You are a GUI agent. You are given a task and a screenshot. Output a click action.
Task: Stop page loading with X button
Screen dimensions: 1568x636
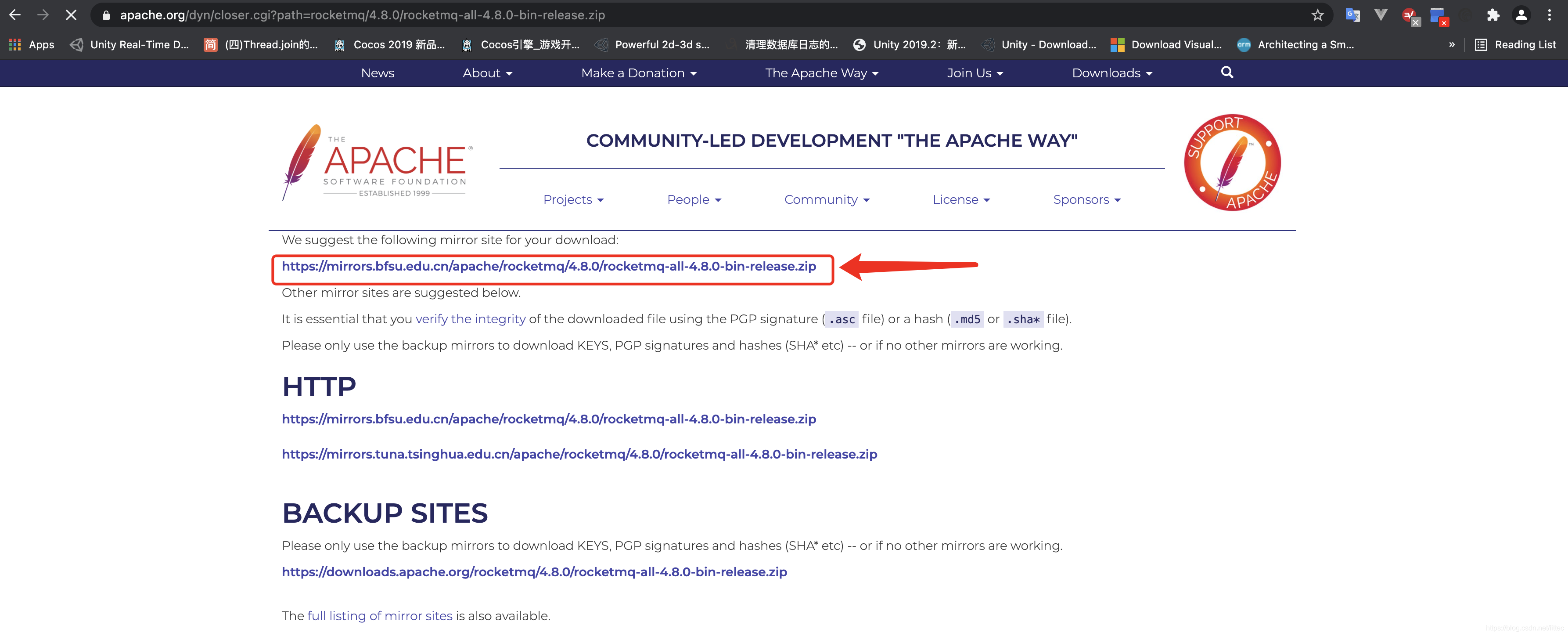tap(71, 14)
